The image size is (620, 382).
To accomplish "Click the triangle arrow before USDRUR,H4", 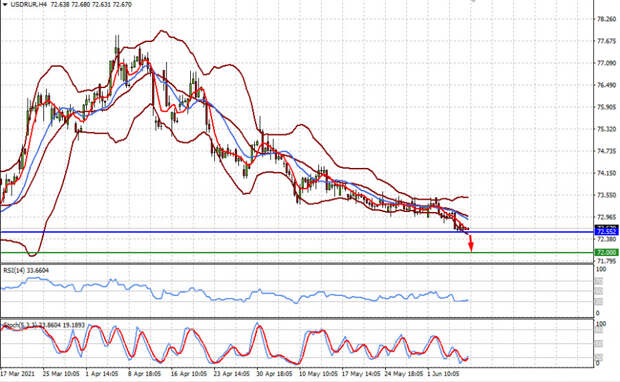I will coord(5,5).
